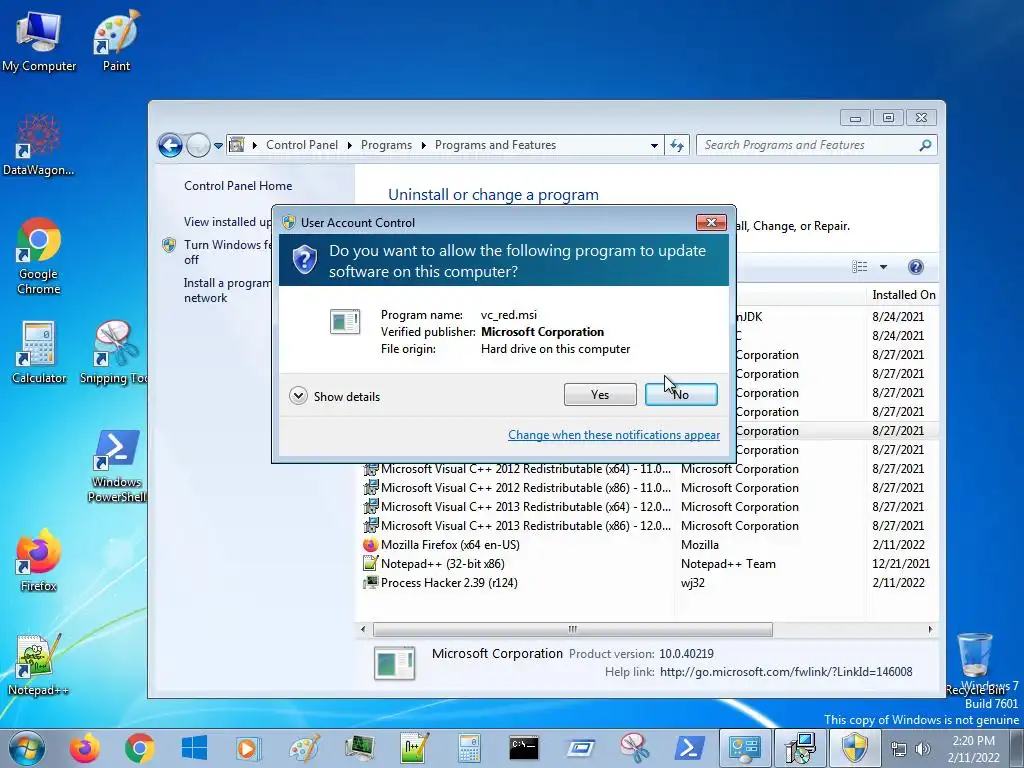This screenshot has height=768, width=1024.
Task: Click the Windows logo taskbar icon
Action: tap(195, 748)
